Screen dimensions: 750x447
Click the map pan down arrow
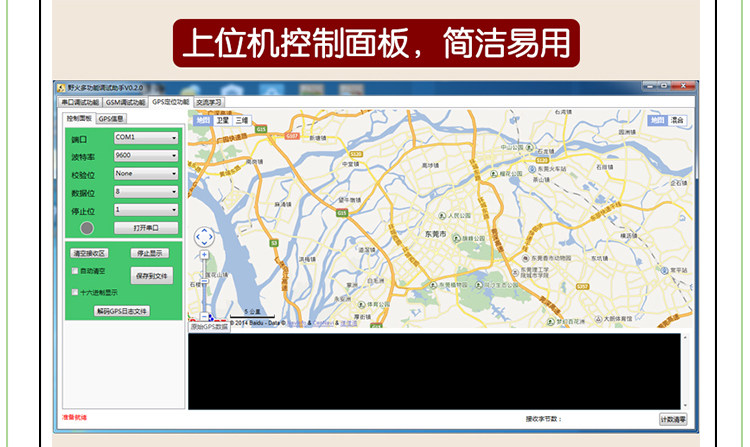pos(204,243)
